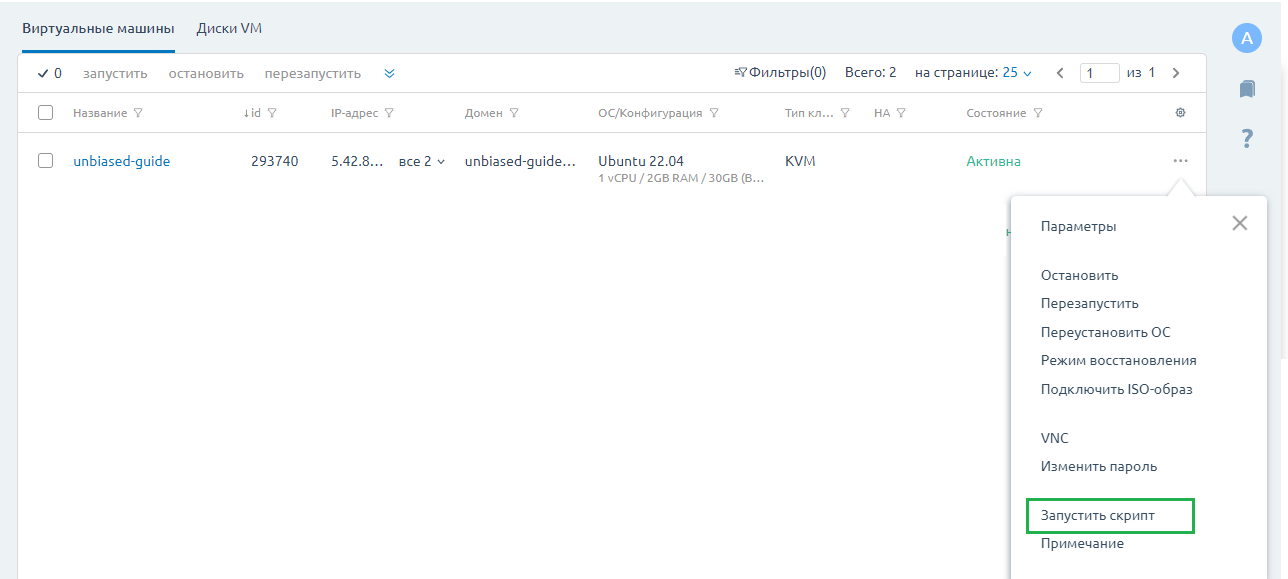The width and height of the screenshot is (1288, 579).
Task: Open the per-page count dropdown
Action: (1017, 73)
